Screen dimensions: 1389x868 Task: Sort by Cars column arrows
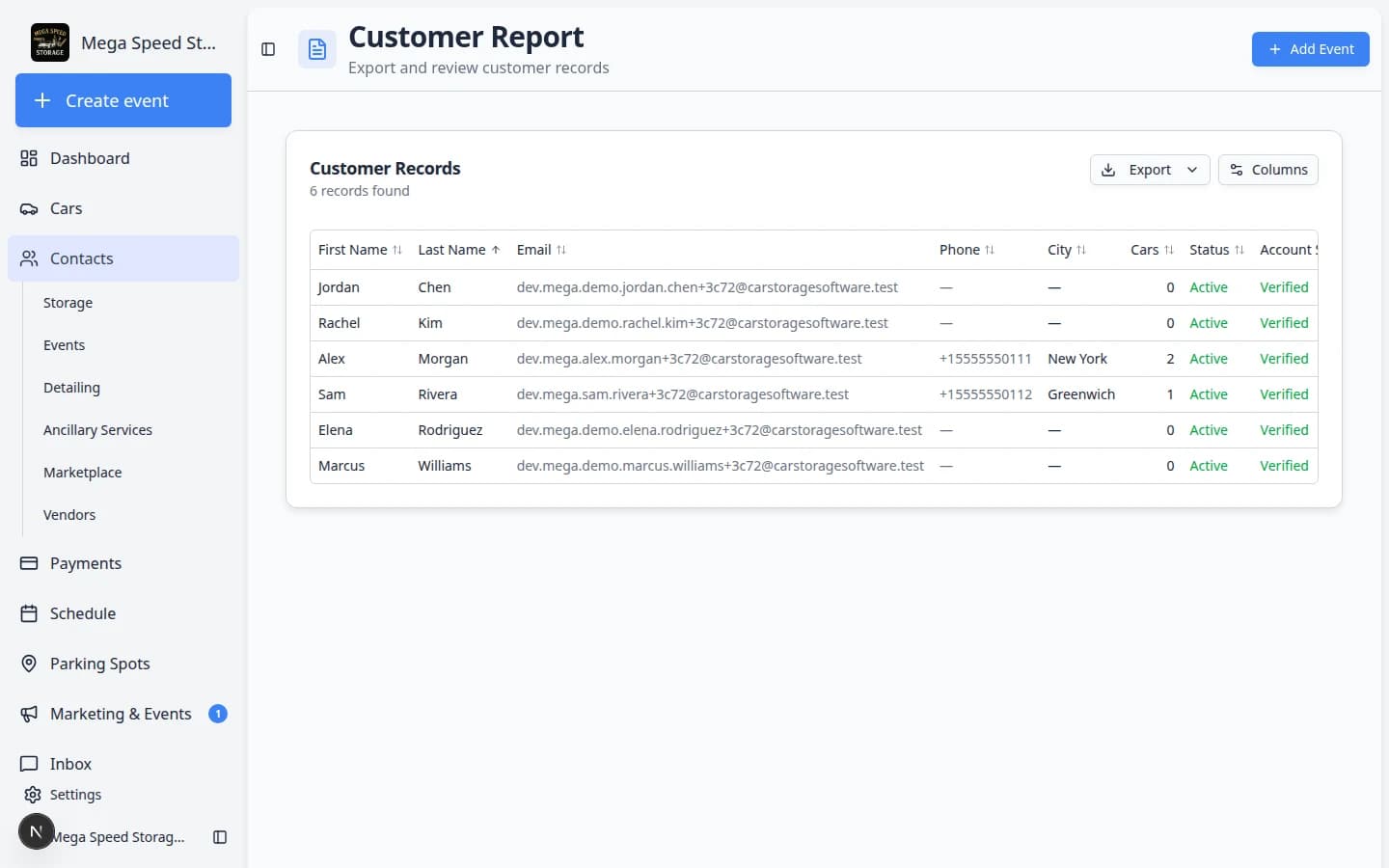pyautogui.click(x=1169, y=250)
